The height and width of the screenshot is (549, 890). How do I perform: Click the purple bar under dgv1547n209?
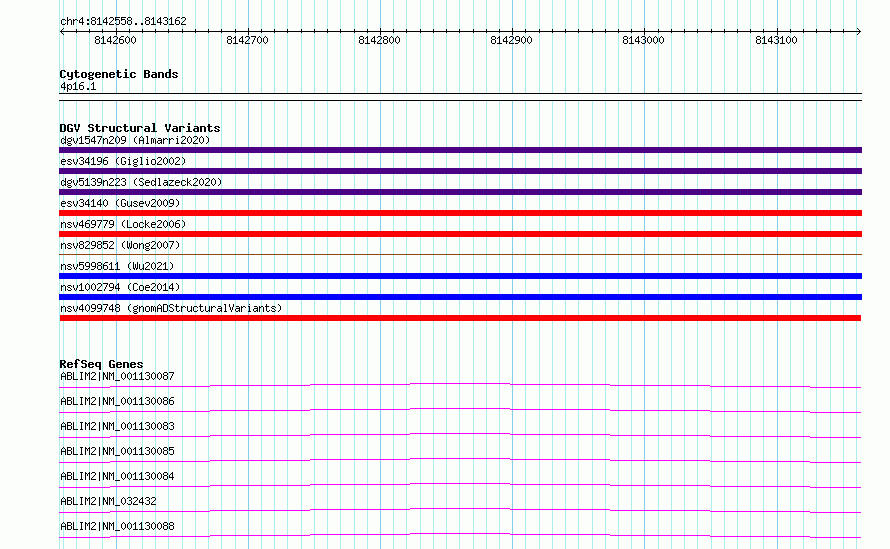460,150
